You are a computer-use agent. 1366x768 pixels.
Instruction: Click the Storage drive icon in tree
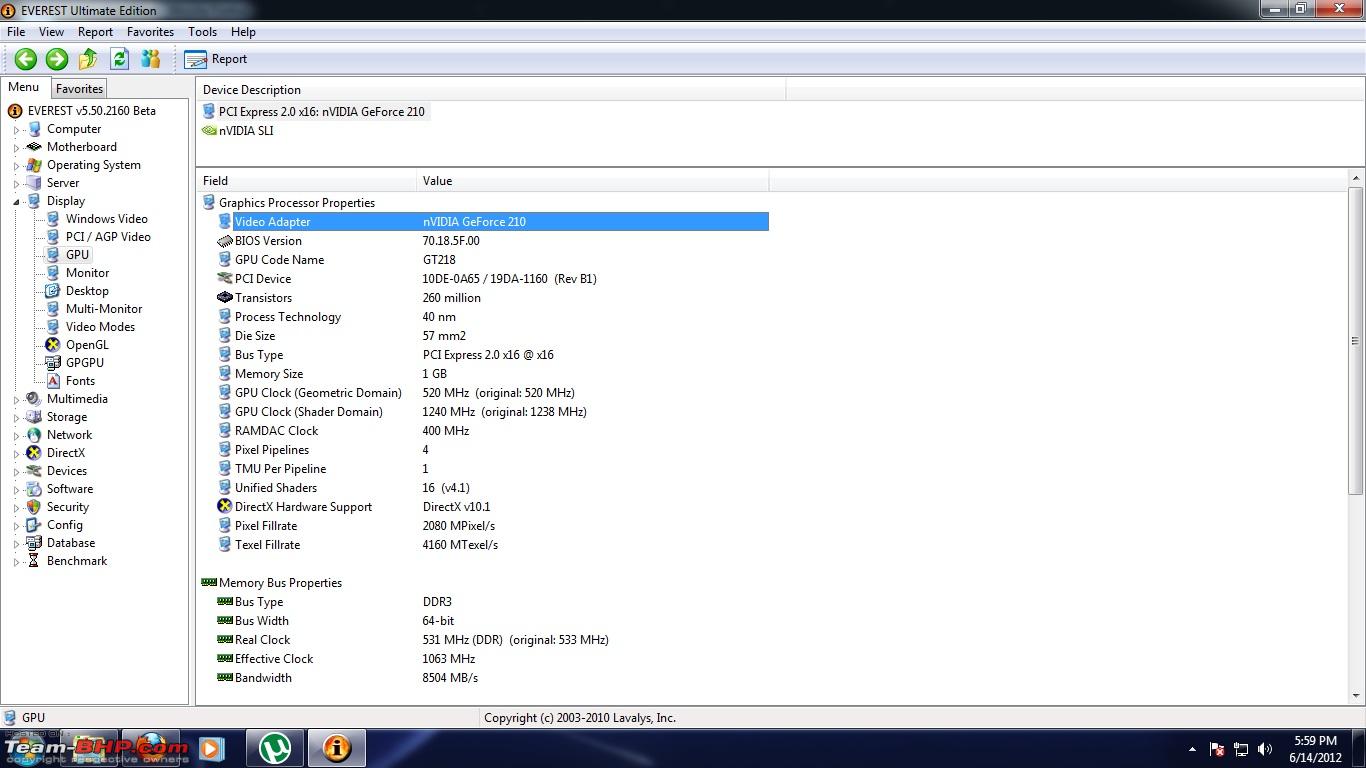(34, 417)
